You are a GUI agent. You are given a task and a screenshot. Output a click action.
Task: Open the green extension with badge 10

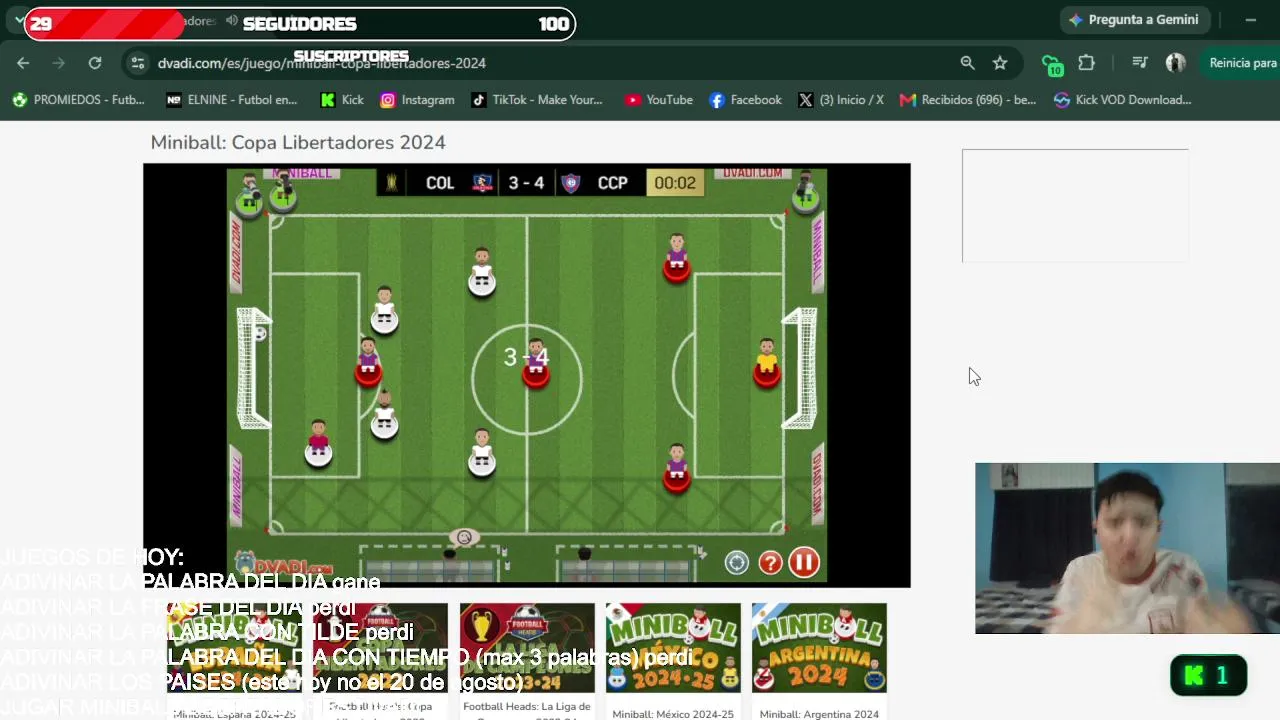[x=1051, y=64]
